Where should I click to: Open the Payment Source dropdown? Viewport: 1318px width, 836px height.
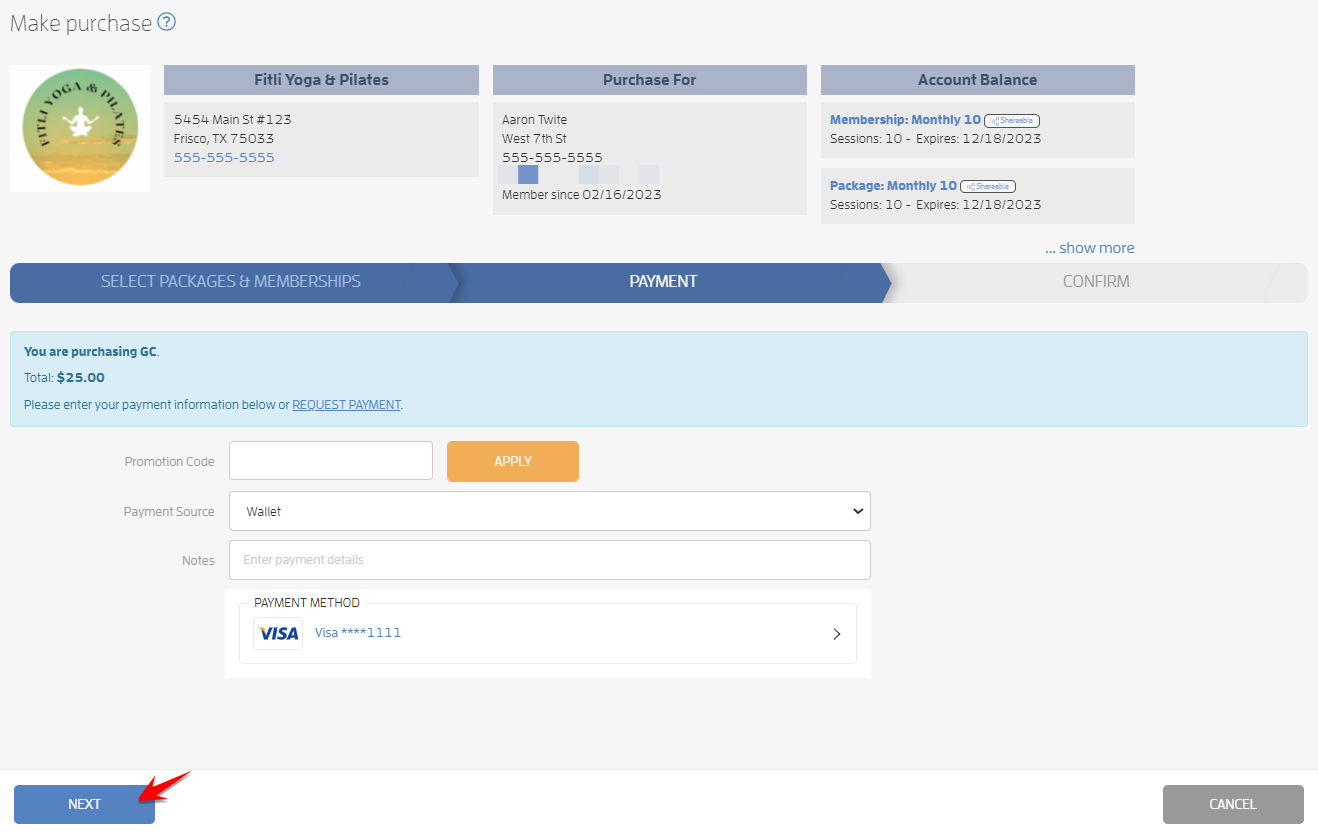(x=550, y=511)
